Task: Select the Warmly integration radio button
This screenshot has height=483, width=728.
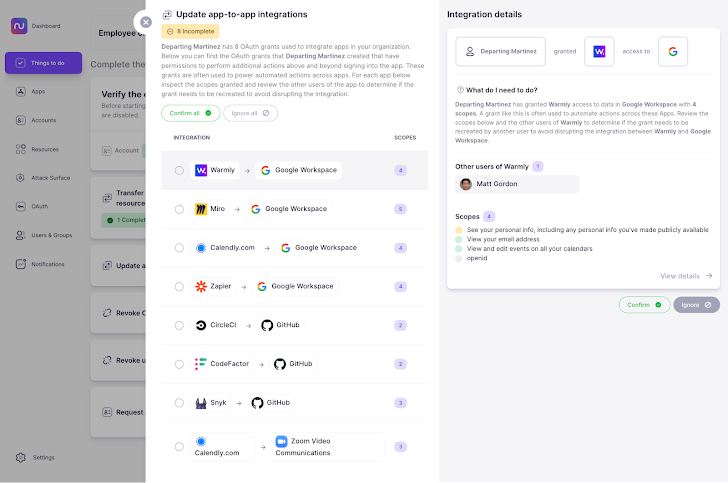Action: tap(179, 171)
